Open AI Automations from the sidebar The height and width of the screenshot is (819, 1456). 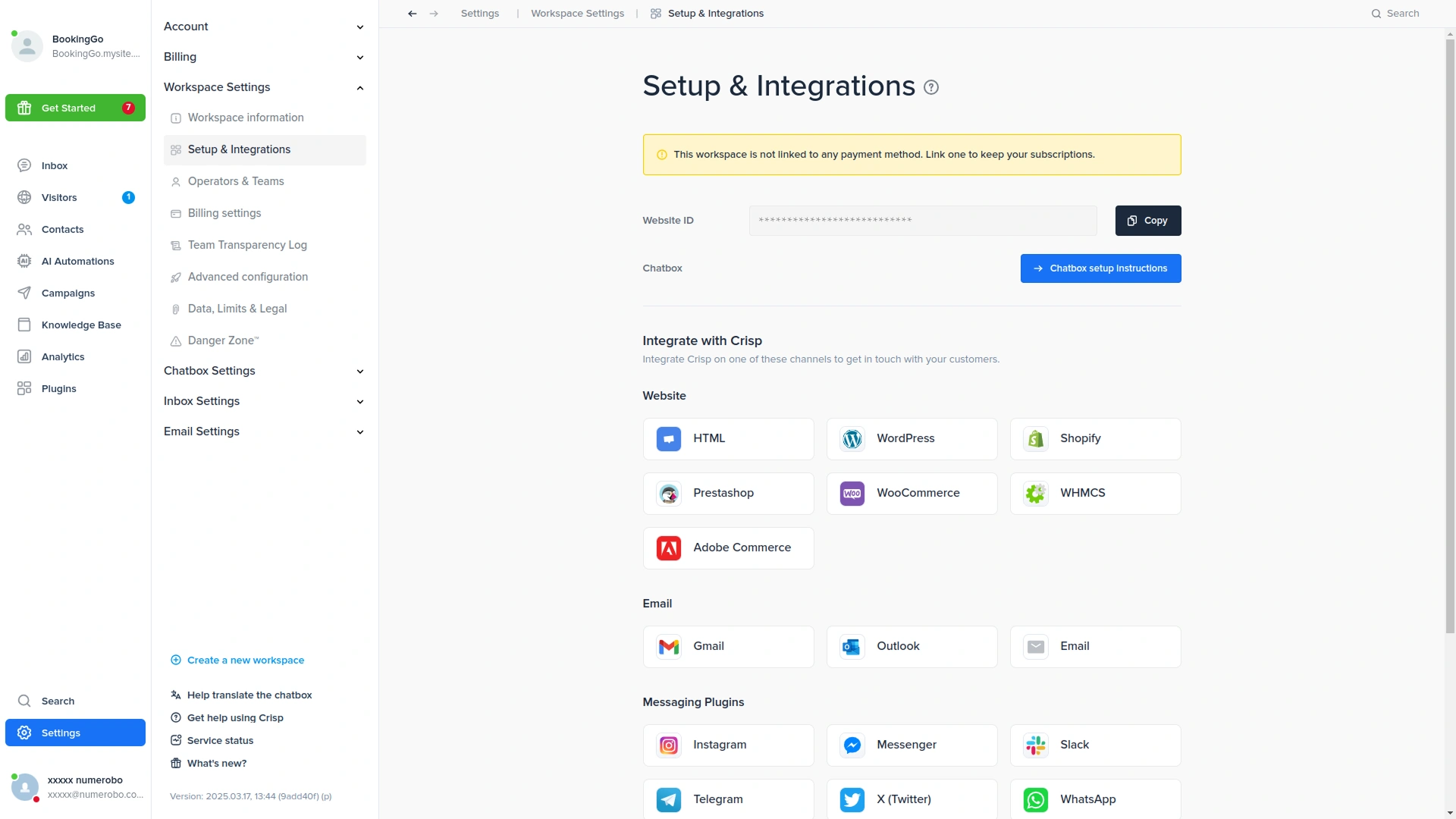pyautogui.click(x=77, y=262)
